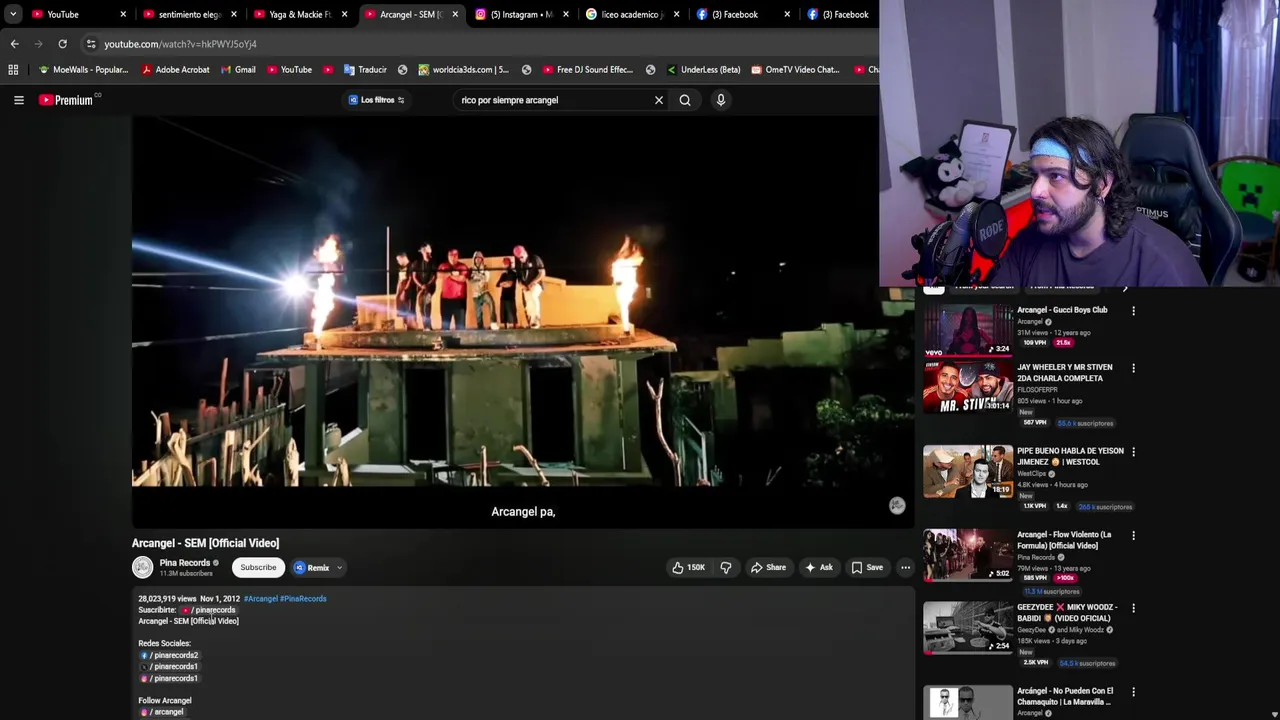Screen dimensions: 1280x720
Task: Click the Remix button
Action: point(312,567)
